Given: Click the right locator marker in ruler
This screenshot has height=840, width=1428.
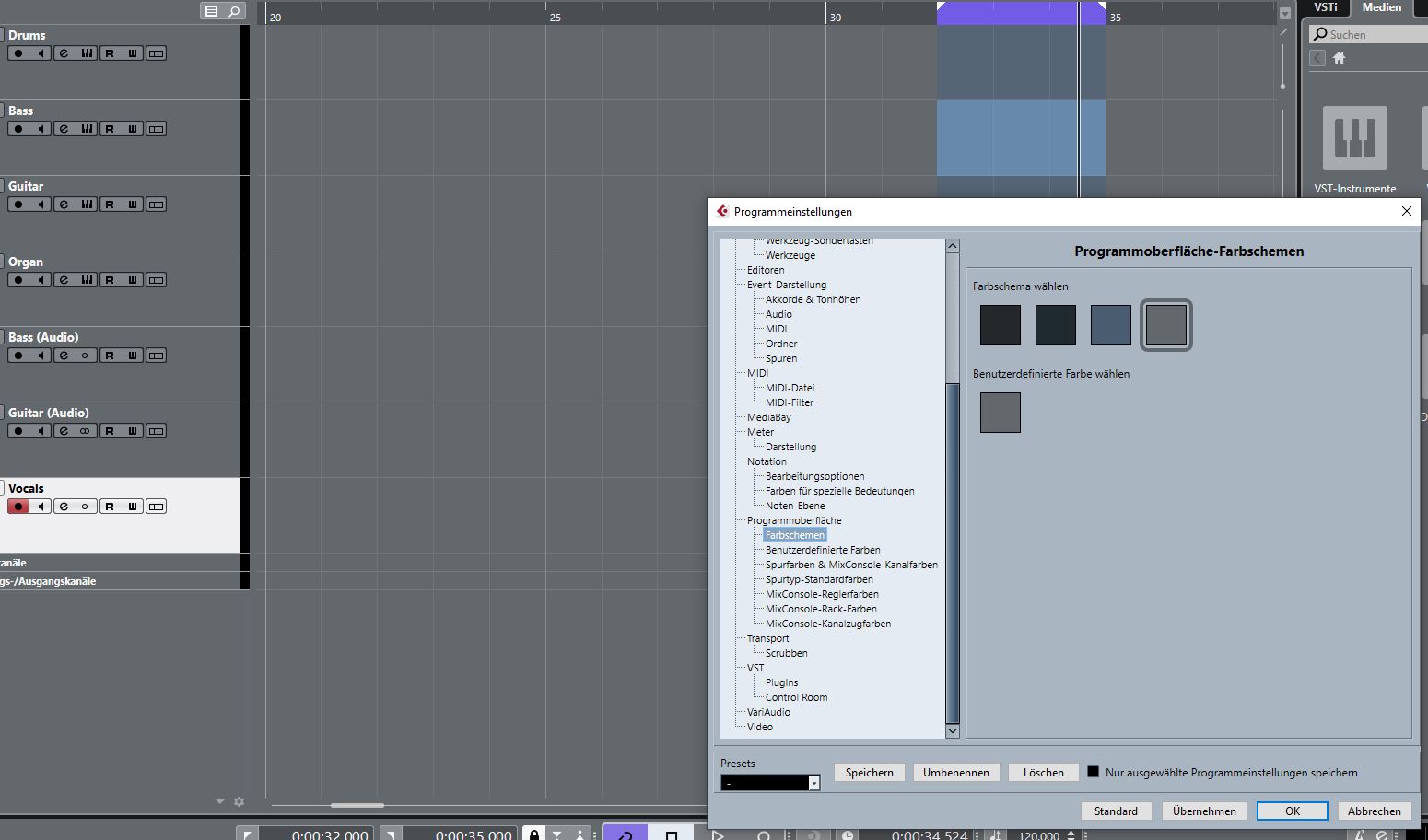Looking at the screenshot, I should coord(1101,7).
